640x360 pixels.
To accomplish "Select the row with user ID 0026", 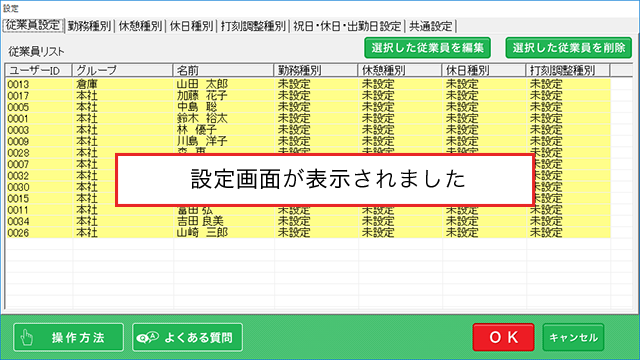I will click(308, 233).
